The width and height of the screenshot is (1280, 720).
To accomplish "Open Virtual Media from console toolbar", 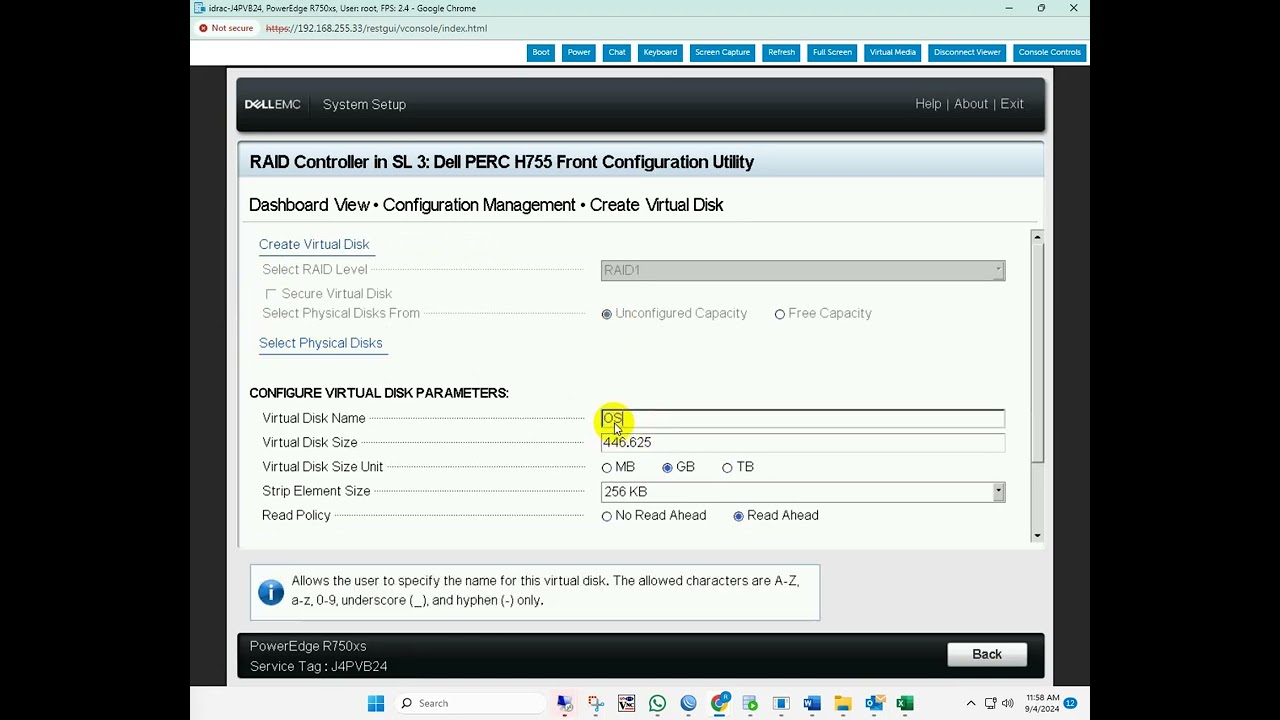I will click(x=893, y=52).
